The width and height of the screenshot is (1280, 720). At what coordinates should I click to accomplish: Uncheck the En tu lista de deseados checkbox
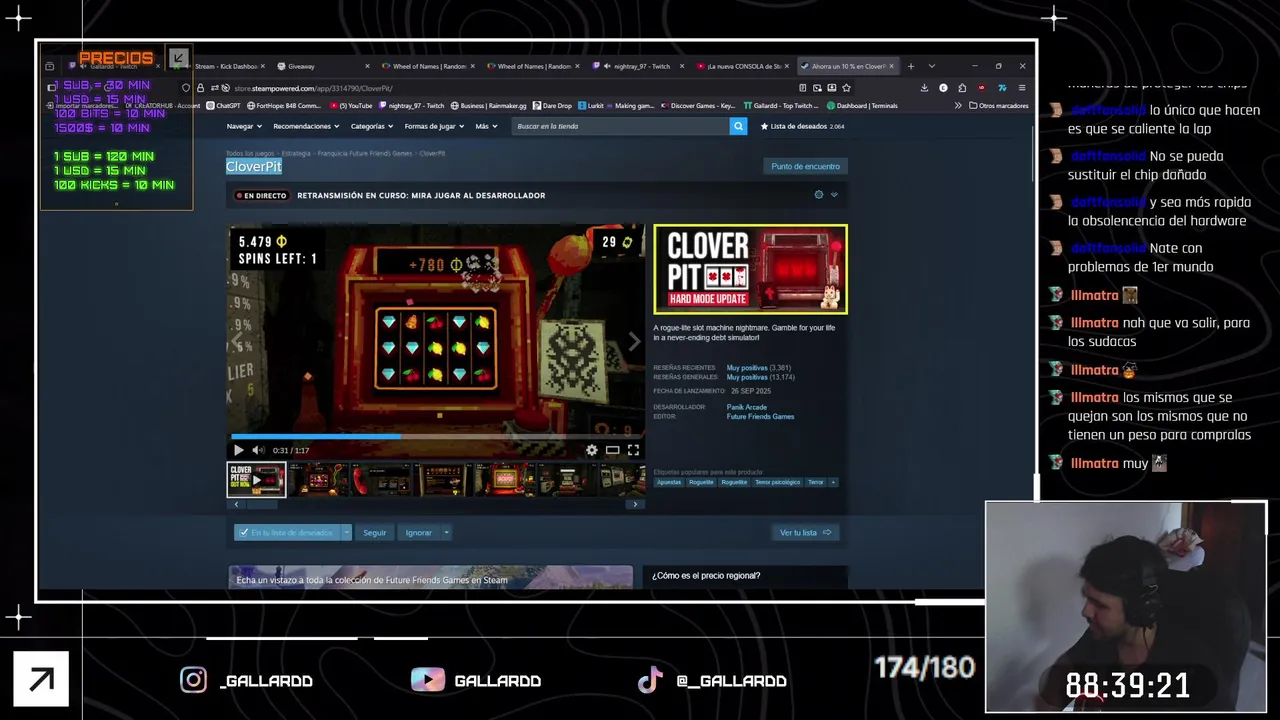pyautogui.click(x=242, y=532)
